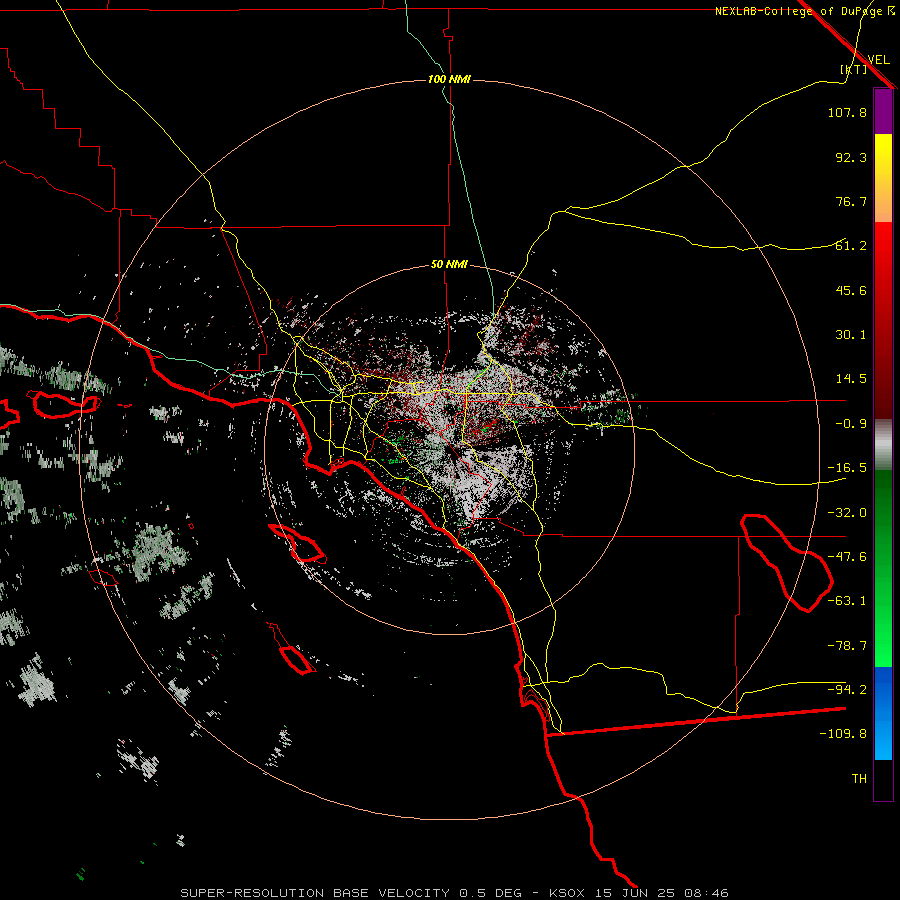Viewport: 900px width, 900px height.
Task: Pick the blue segment of the color scale
Action: [x=883, y=713]
